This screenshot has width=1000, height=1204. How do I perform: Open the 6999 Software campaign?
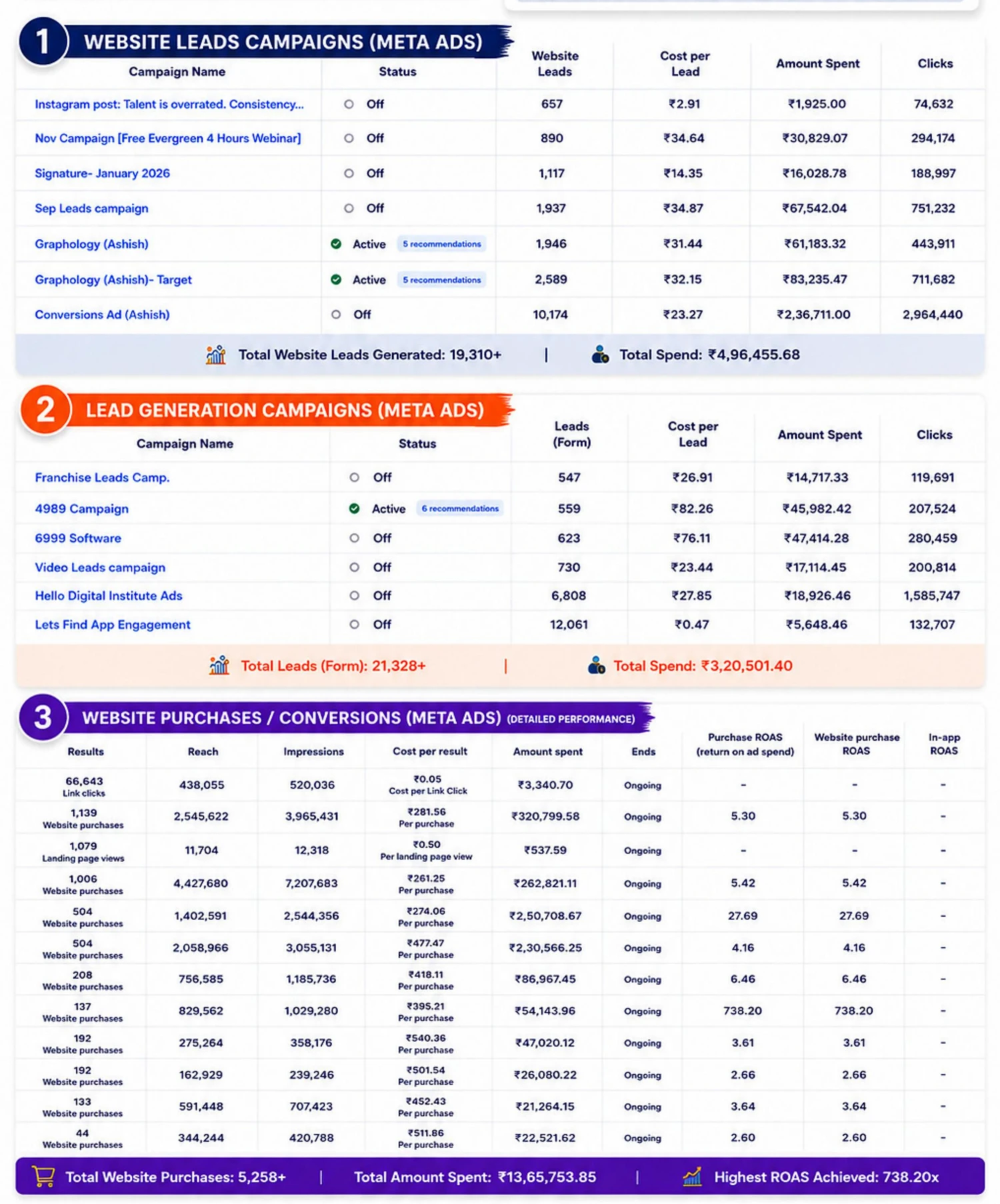(x=78, y=538)
